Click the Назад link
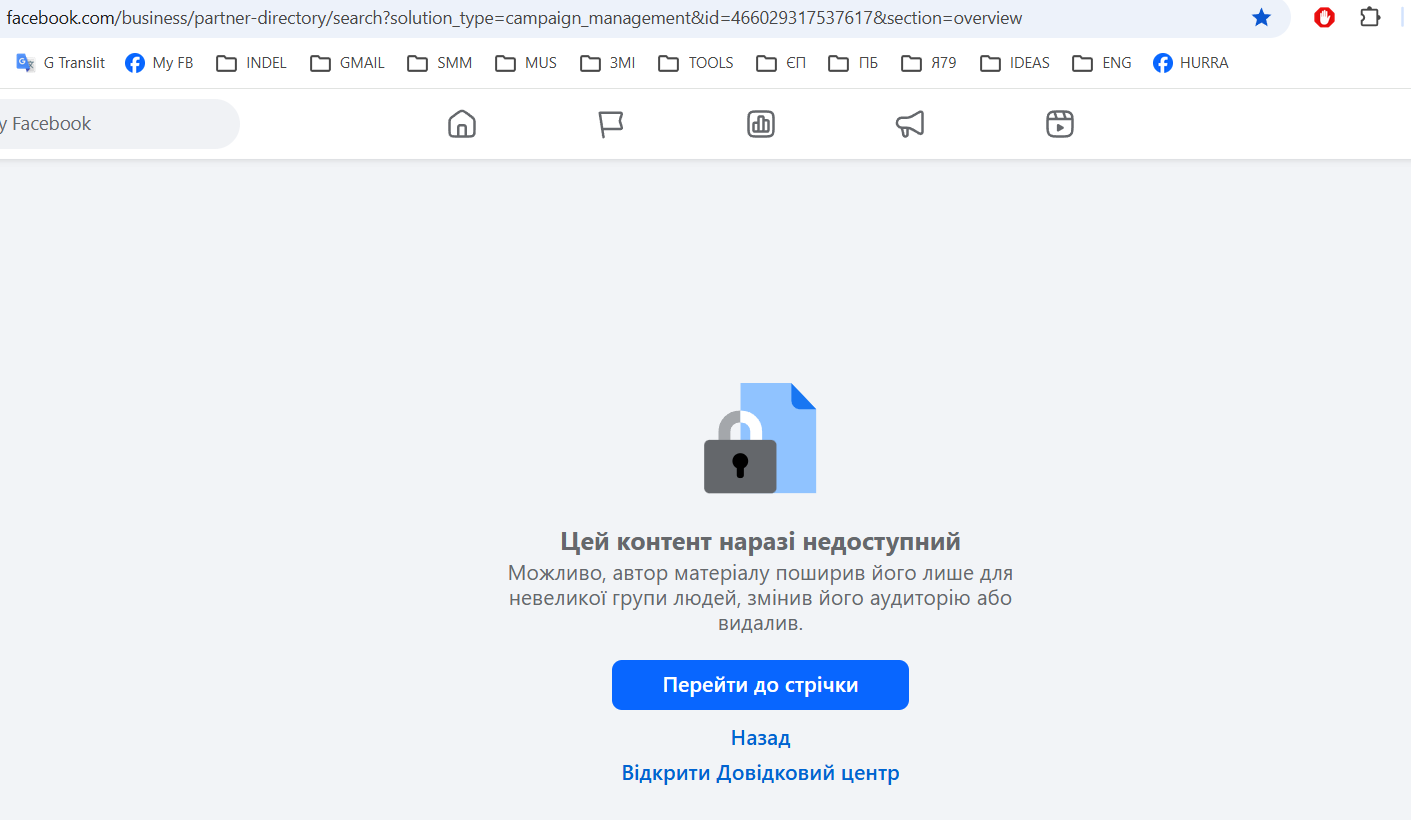Image resolution: width=1411 pixels, height=820 pixels. click(x=760, y=738)
